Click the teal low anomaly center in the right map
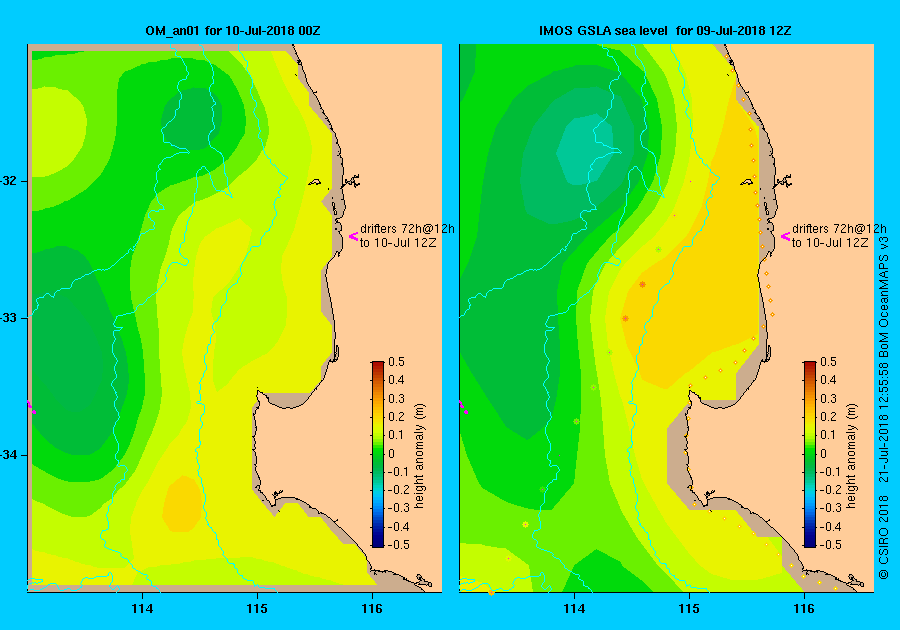900x630 pixels. pyautogui.click(x=585, y=148)
